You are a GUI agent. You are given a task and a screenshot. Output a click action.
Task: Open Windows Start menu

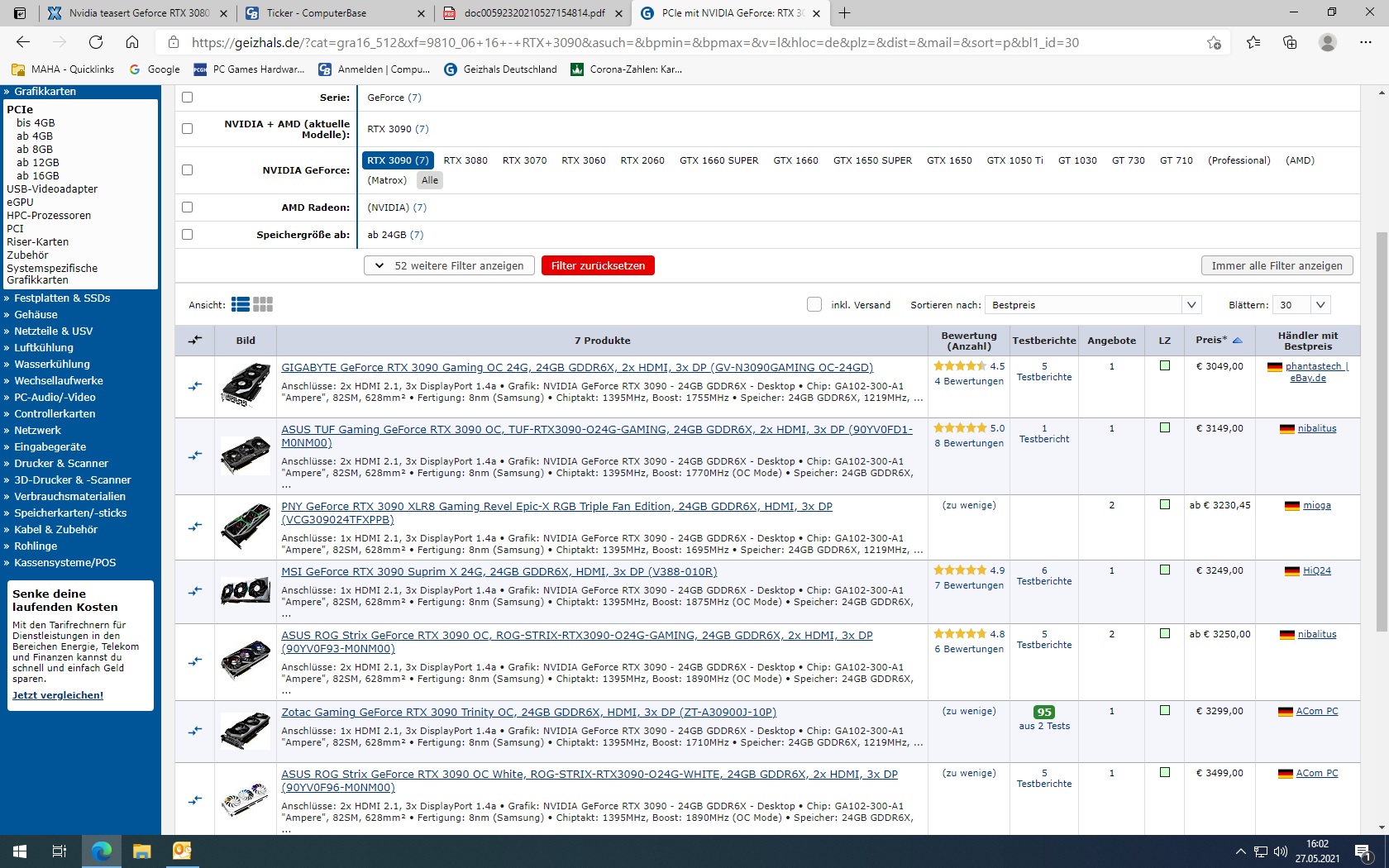coord(20,851)
